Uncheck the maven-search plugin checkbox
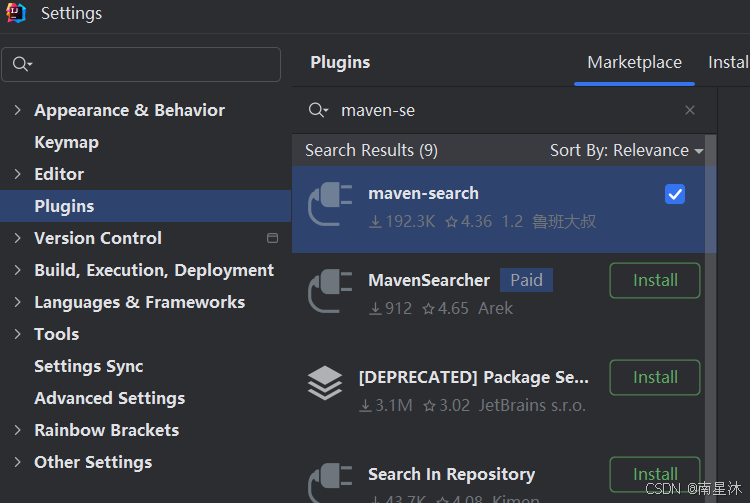The height and width of the screenshot is (503, 750). point(674,194)
